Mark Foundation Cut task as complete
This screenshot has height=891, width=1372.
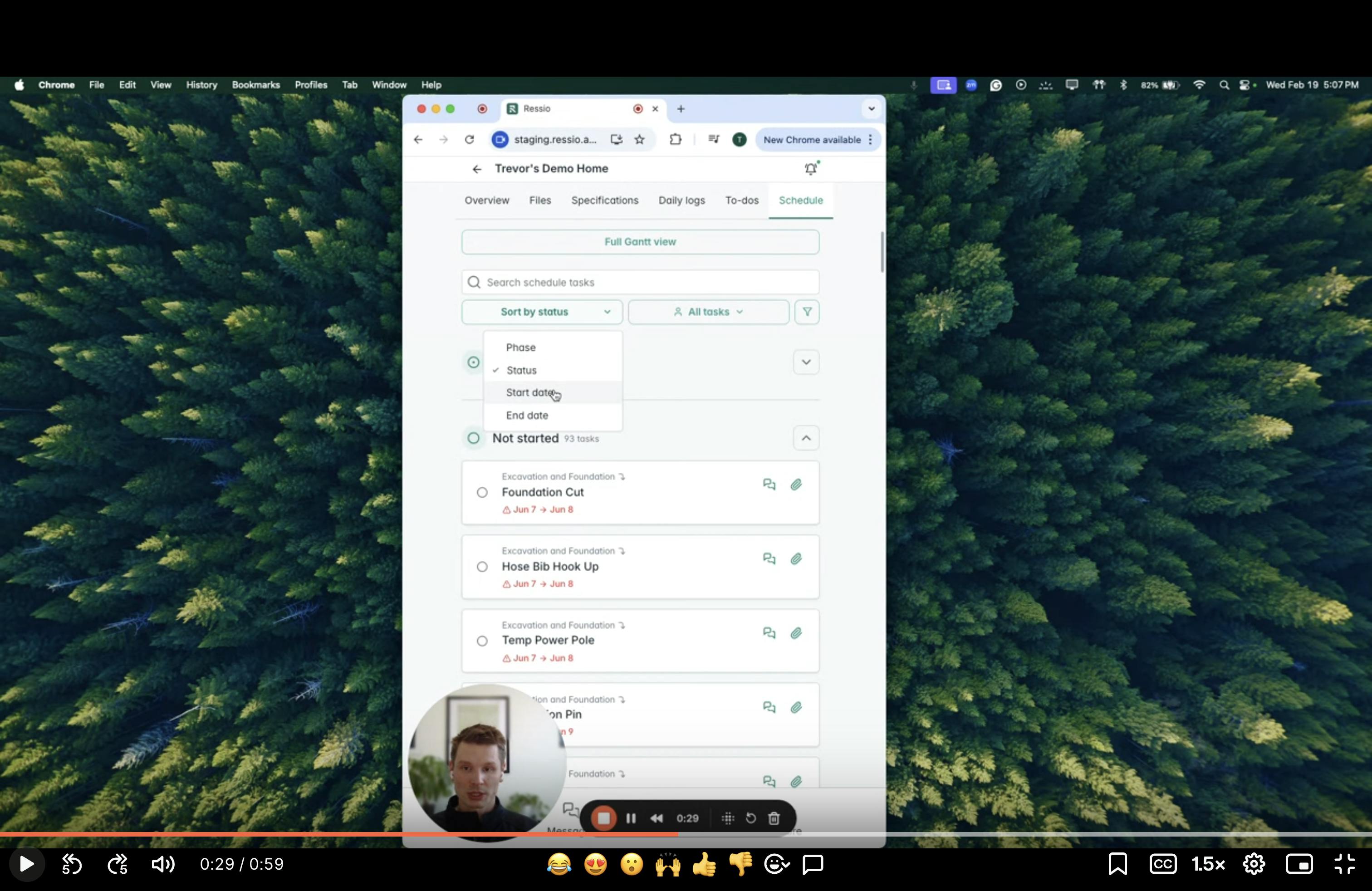tap(482, 493)
